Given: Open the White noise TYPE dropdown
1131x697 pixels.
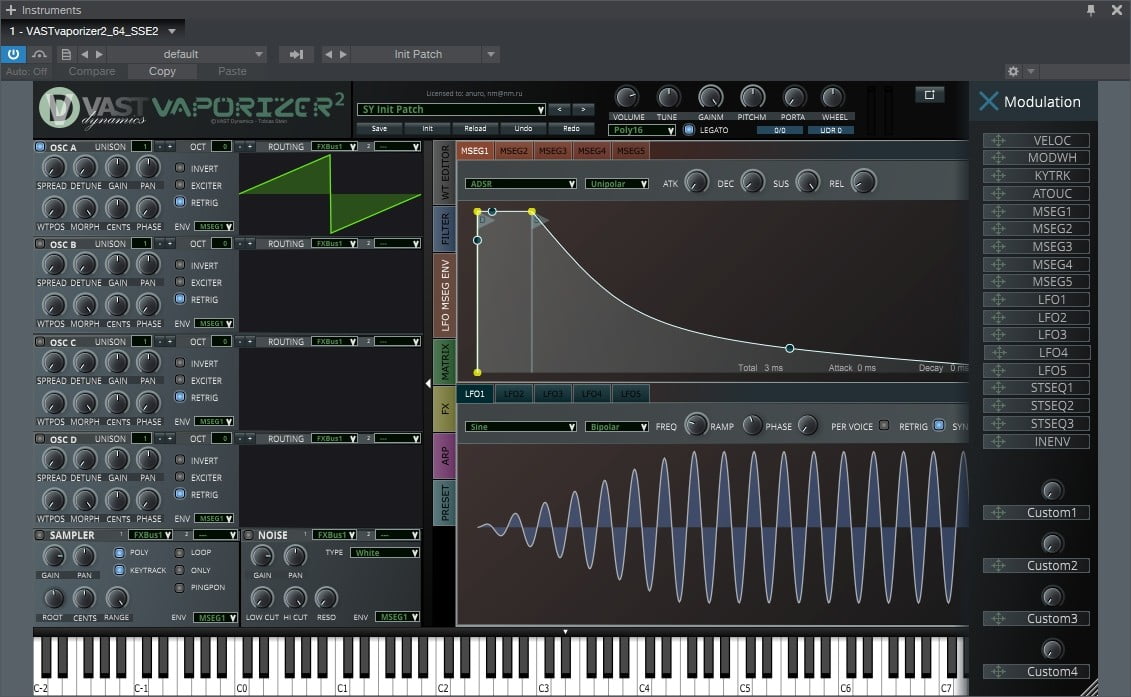Looking at the screenshot, I should [385, 553].
